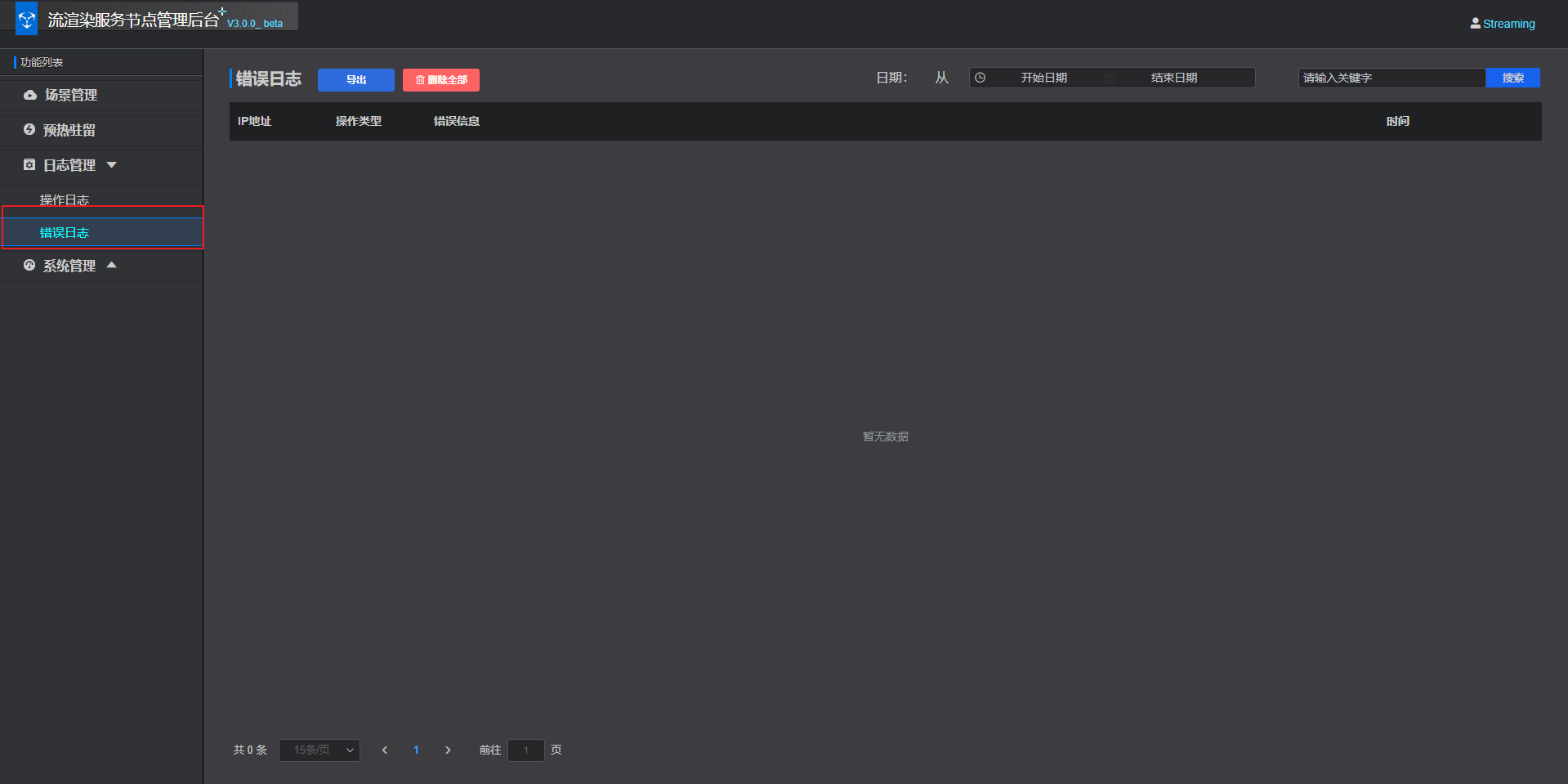The image size is (1568, 784).
Task: Select the 错误日志 submenu item
Action: pyautogui.click(x=65, y=233)
